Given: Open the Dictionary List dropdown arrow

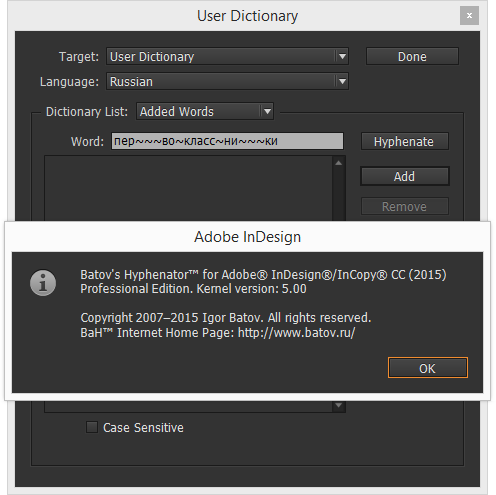Looking at the screenshot, I should coord(267,111).
